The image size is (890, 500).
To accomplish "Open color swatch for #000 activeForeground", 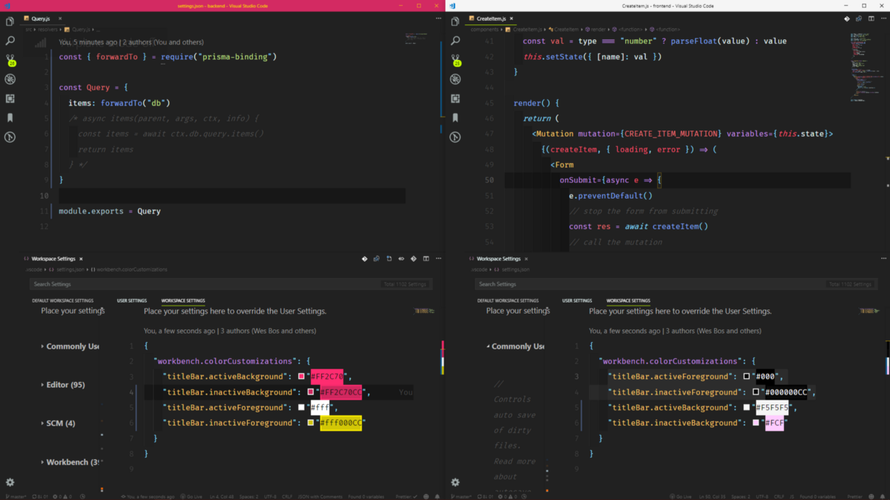I will point(746,376).
